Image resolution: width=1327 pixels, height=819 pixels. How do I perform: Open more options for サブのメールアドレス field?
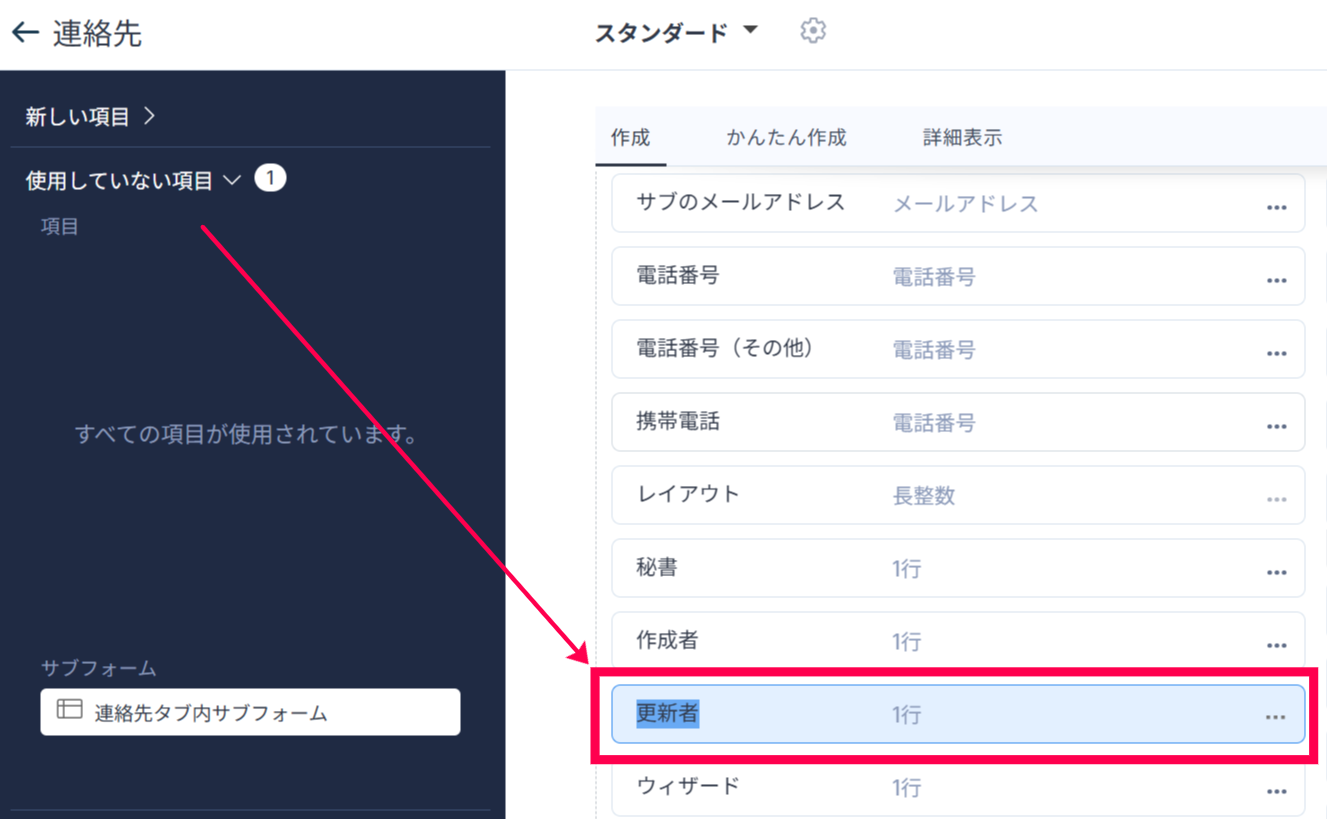pos(1276,207)
